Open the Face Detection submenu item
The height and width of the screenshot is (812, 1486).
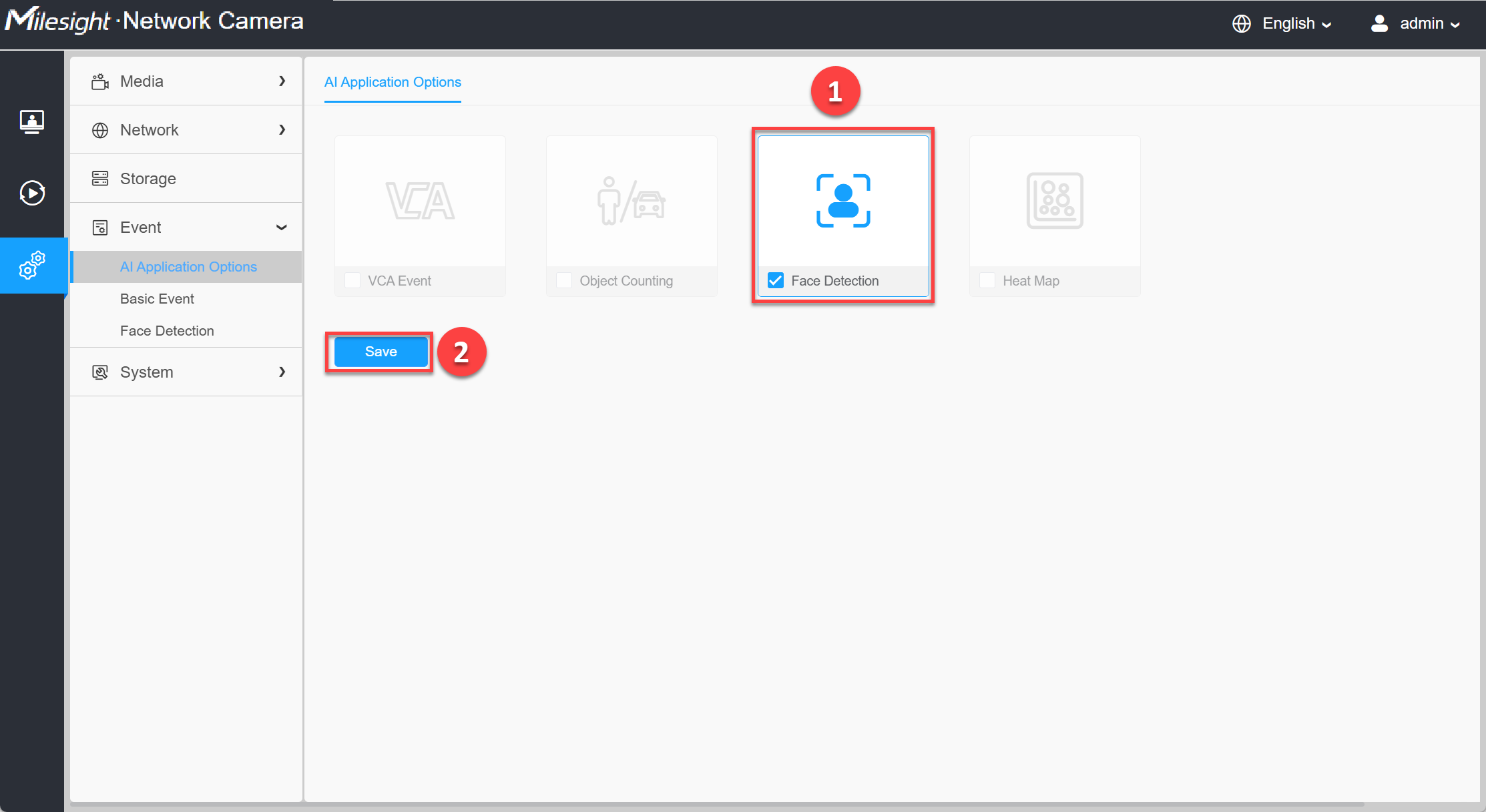186,331
